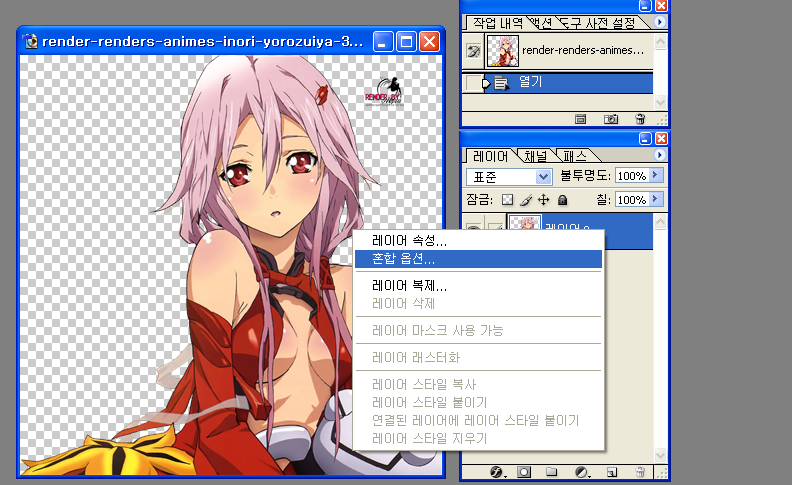Toggle lock image pixels brush icon
This screenshot has width=792, height=485.
525,200
